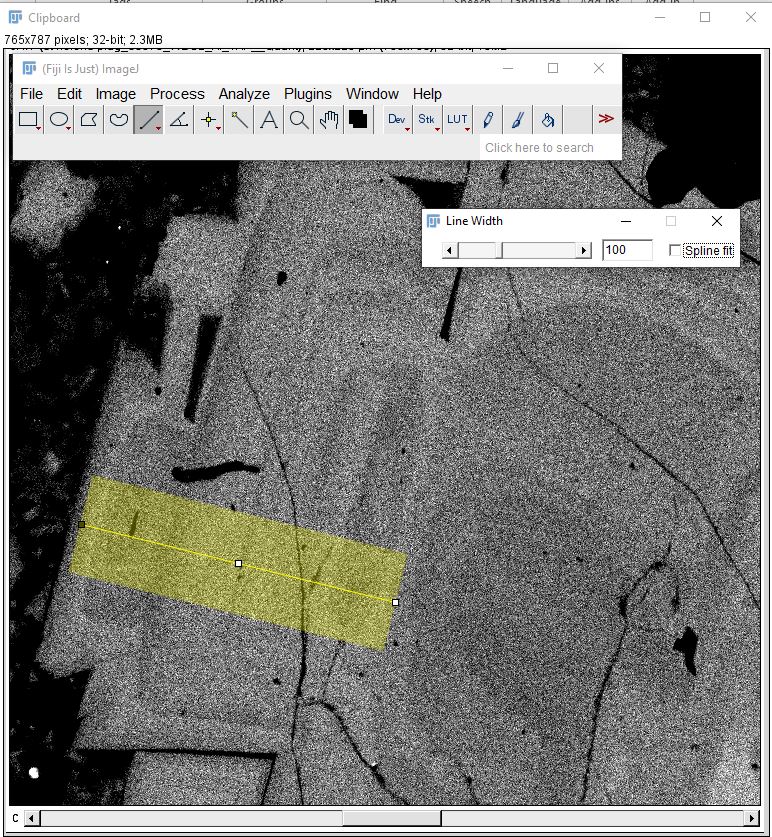The height and width of the screenshot is (837, 772).
Task: Open the Dev tools dropdown
Action: [x=398, y=120]
